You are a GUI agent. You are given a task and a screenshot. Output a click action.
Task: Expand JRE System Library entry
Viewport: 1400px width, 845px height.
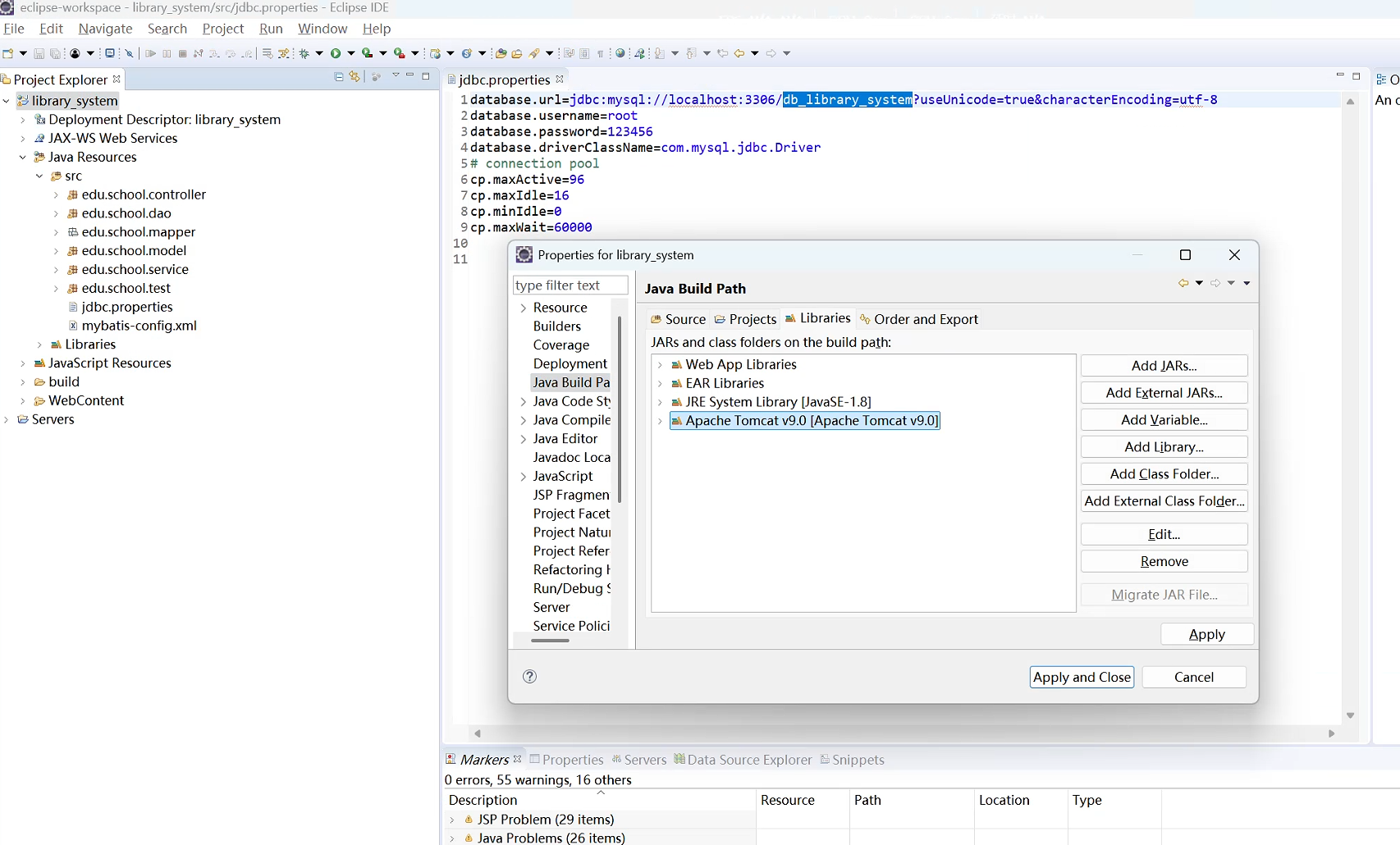point(660,402)
